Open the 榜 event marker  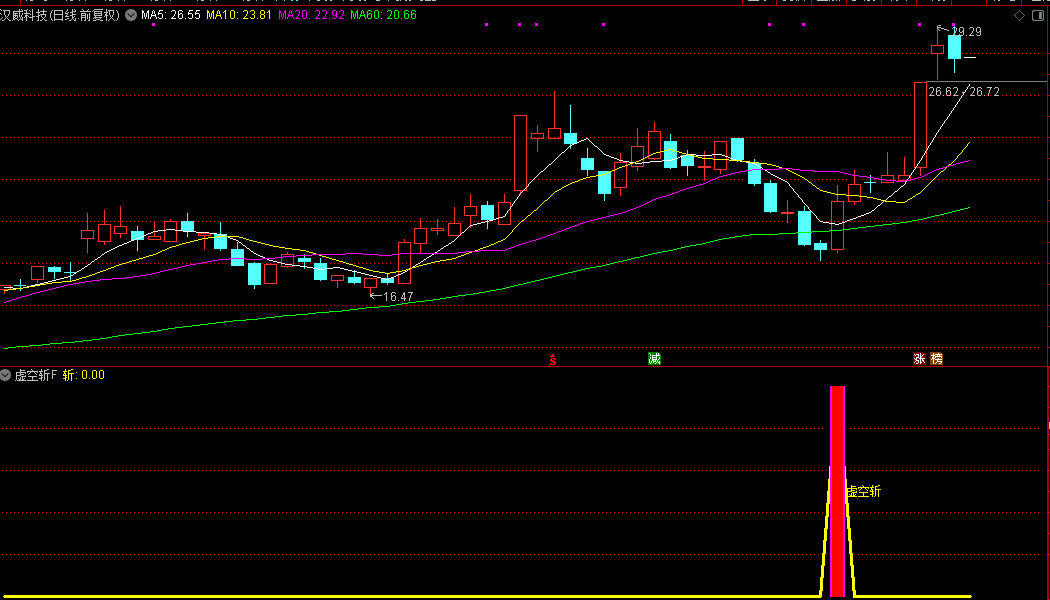(x=936, y=359)
